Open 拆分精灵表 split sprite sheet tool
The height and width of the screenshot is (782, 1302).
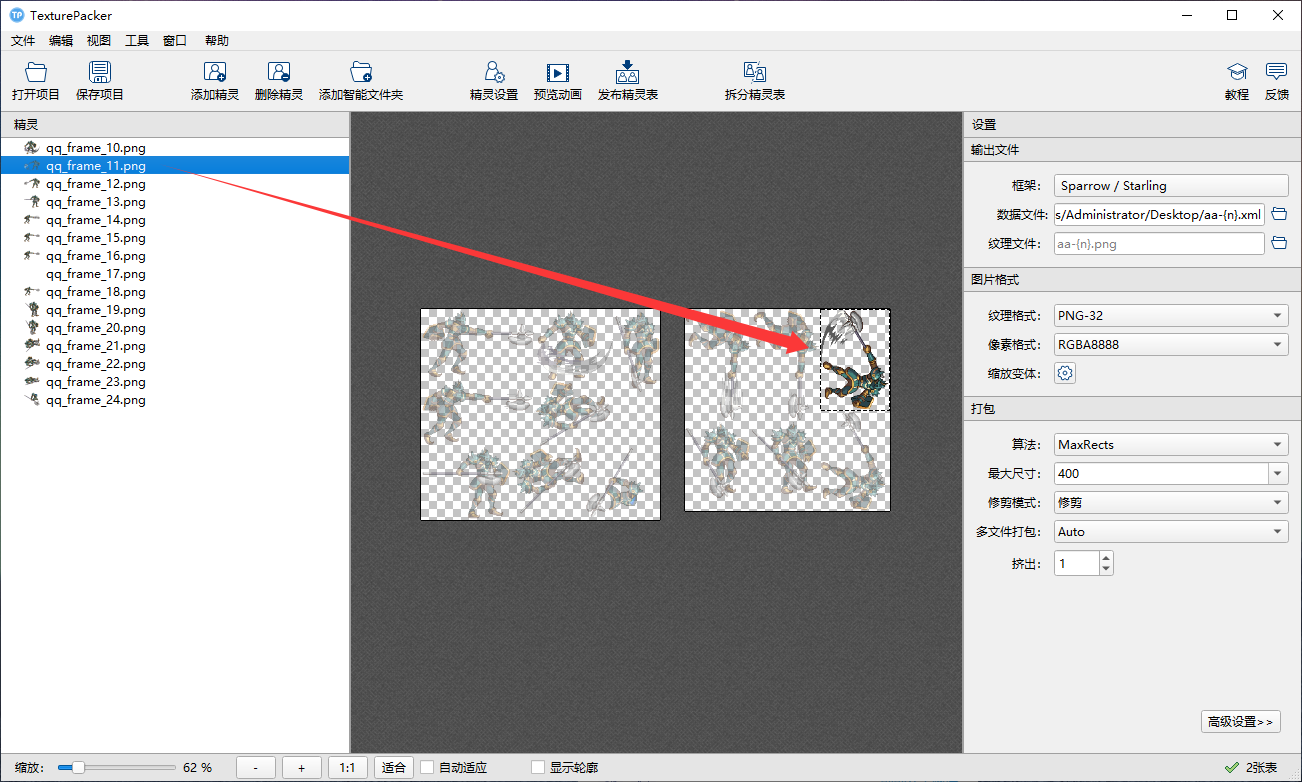[x=755, y=73]
